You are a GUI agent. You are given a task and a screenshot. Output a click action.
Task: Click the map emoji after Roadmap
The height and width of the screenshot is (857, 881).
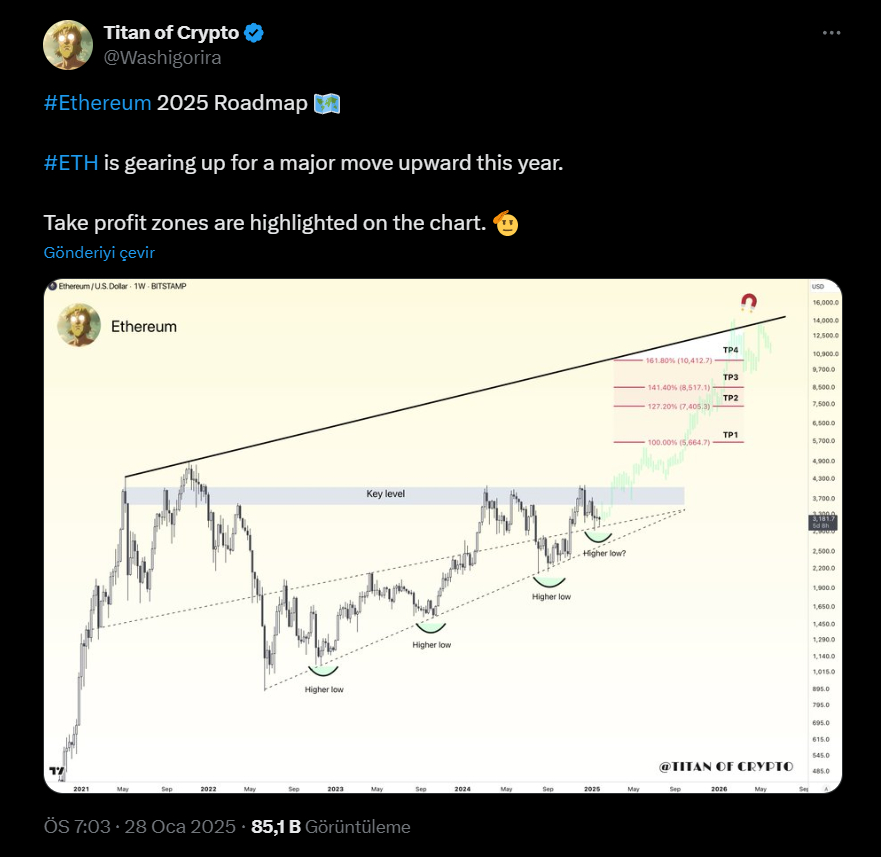coord(327,104)
